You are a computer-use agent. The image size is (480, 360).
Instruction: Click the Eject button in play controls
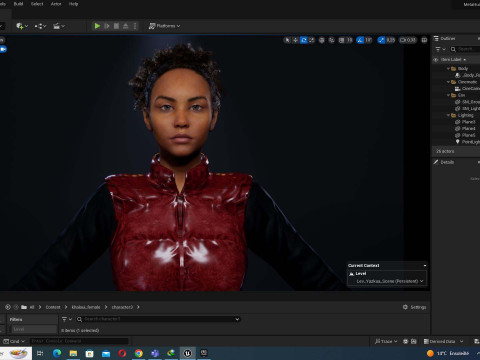(x=126, y=26)
